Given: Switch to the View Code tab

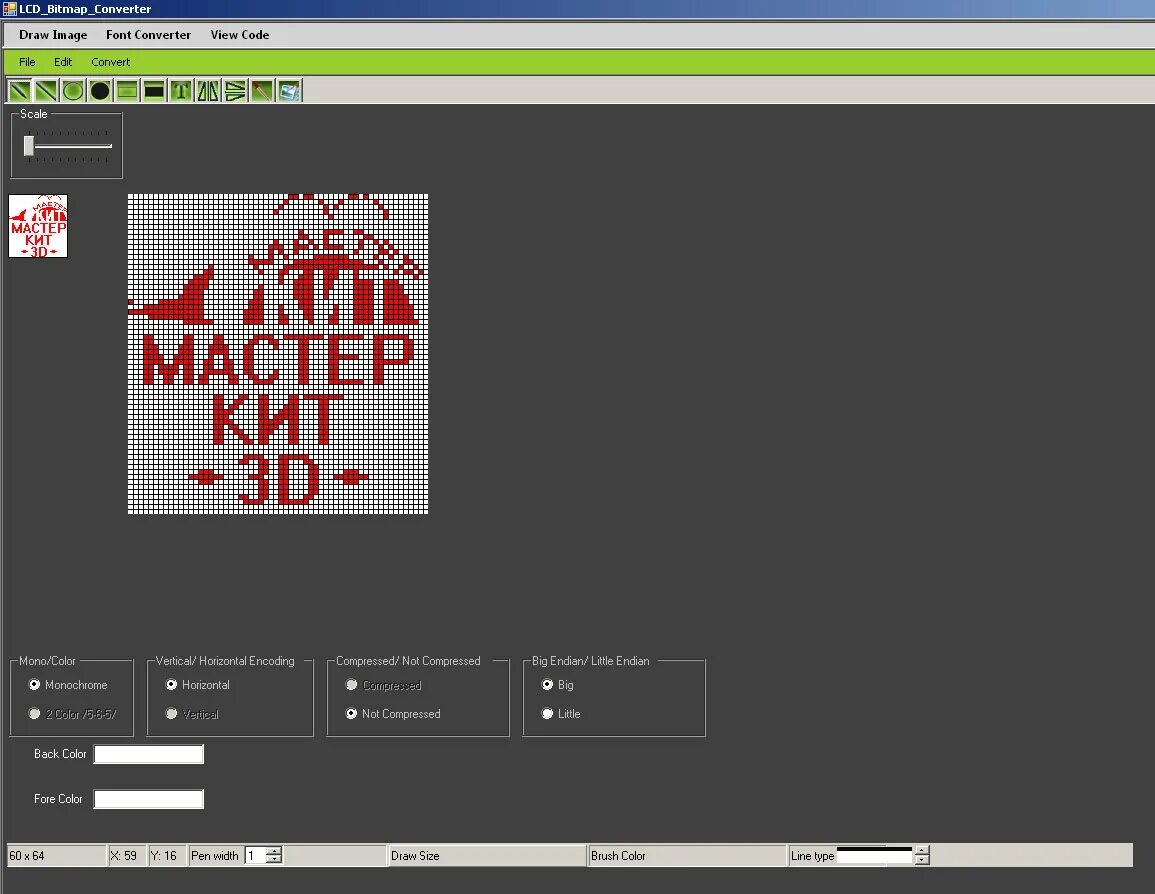Looking at the screenshot, I should point(239,35).
